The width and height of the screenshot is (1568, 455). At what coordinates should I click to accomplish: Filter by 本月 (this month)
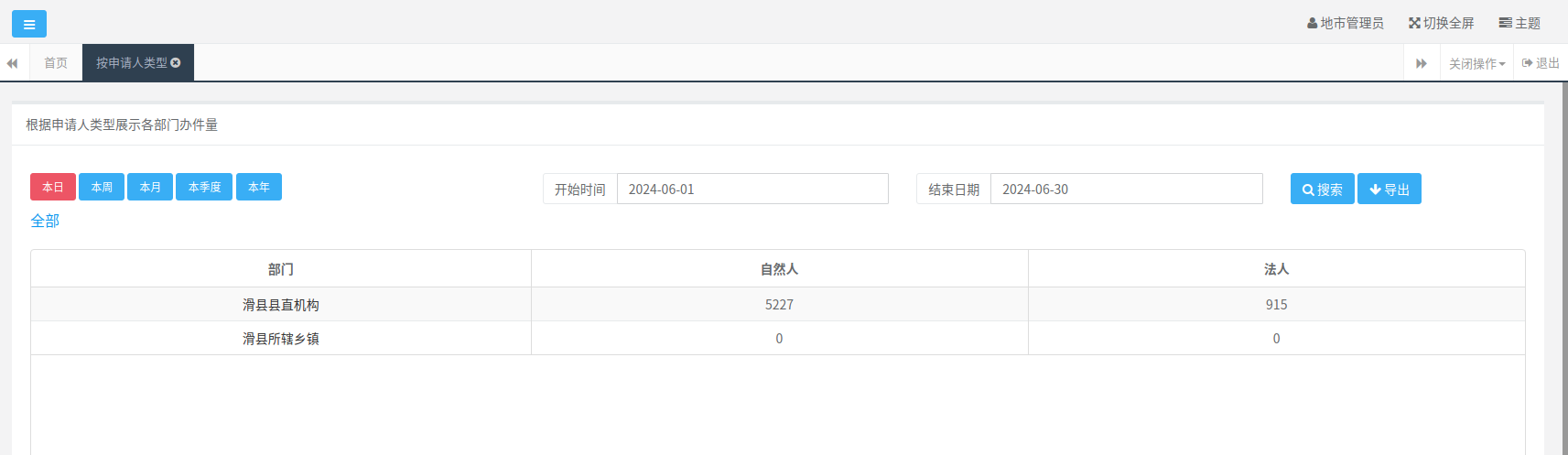(150, 187)
